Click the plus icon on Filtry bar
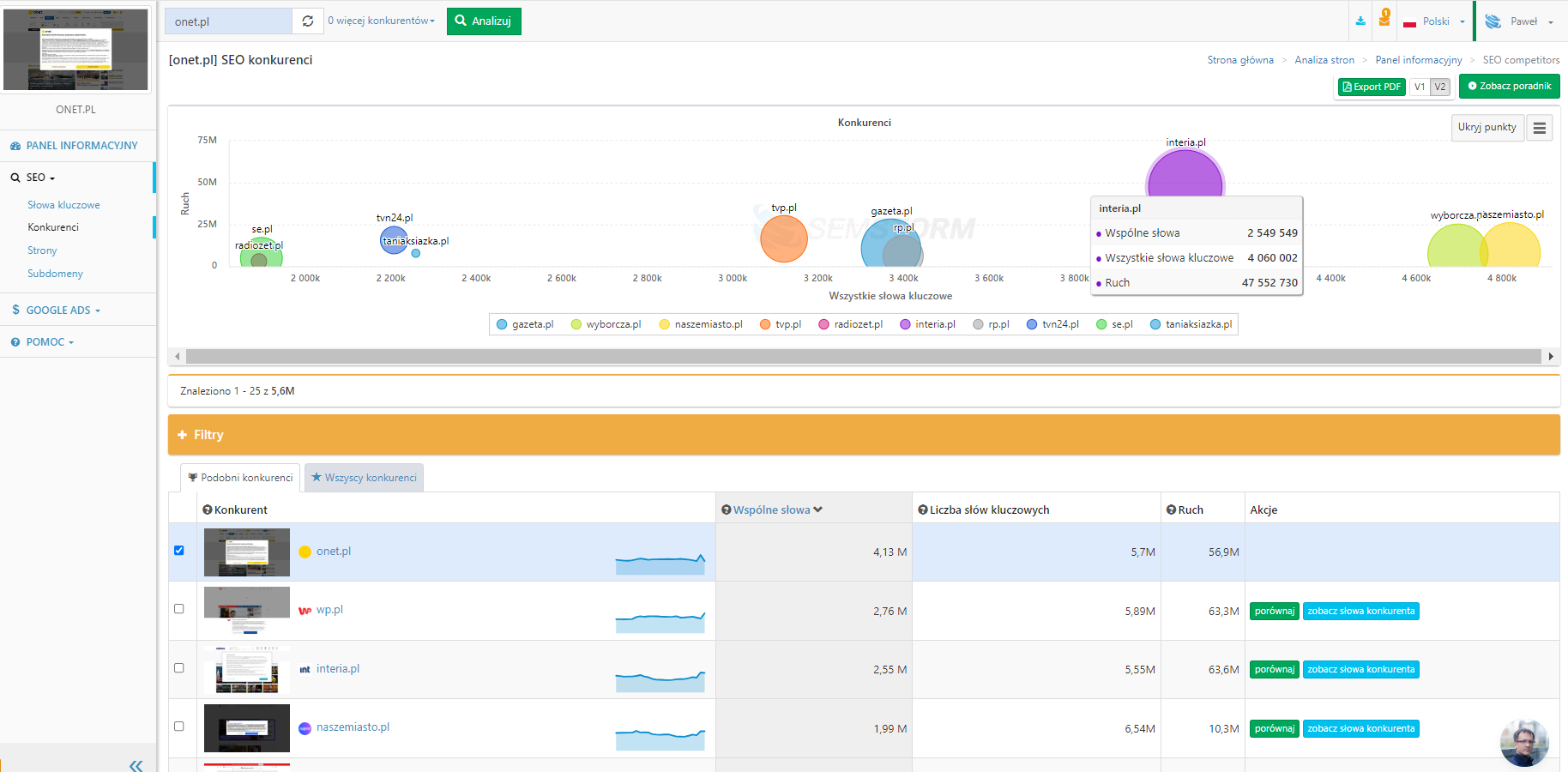The width and height of the screenshot is (1568, 772). pos(183,435)
